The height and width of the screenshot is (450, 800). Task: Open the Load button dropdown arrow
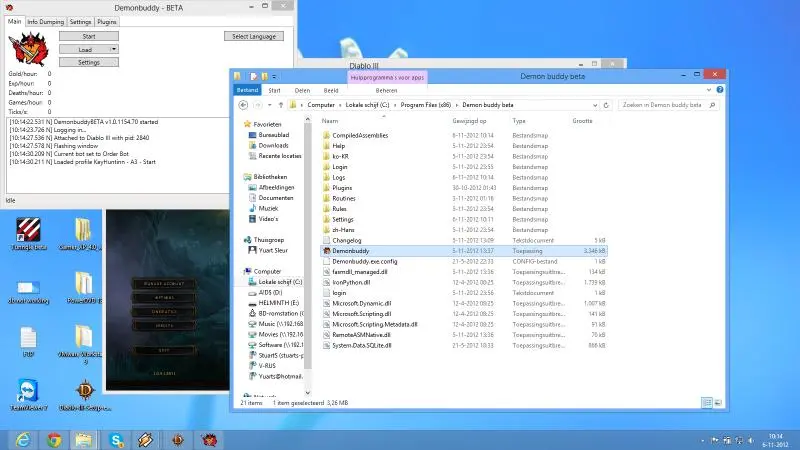click(113, 49)
